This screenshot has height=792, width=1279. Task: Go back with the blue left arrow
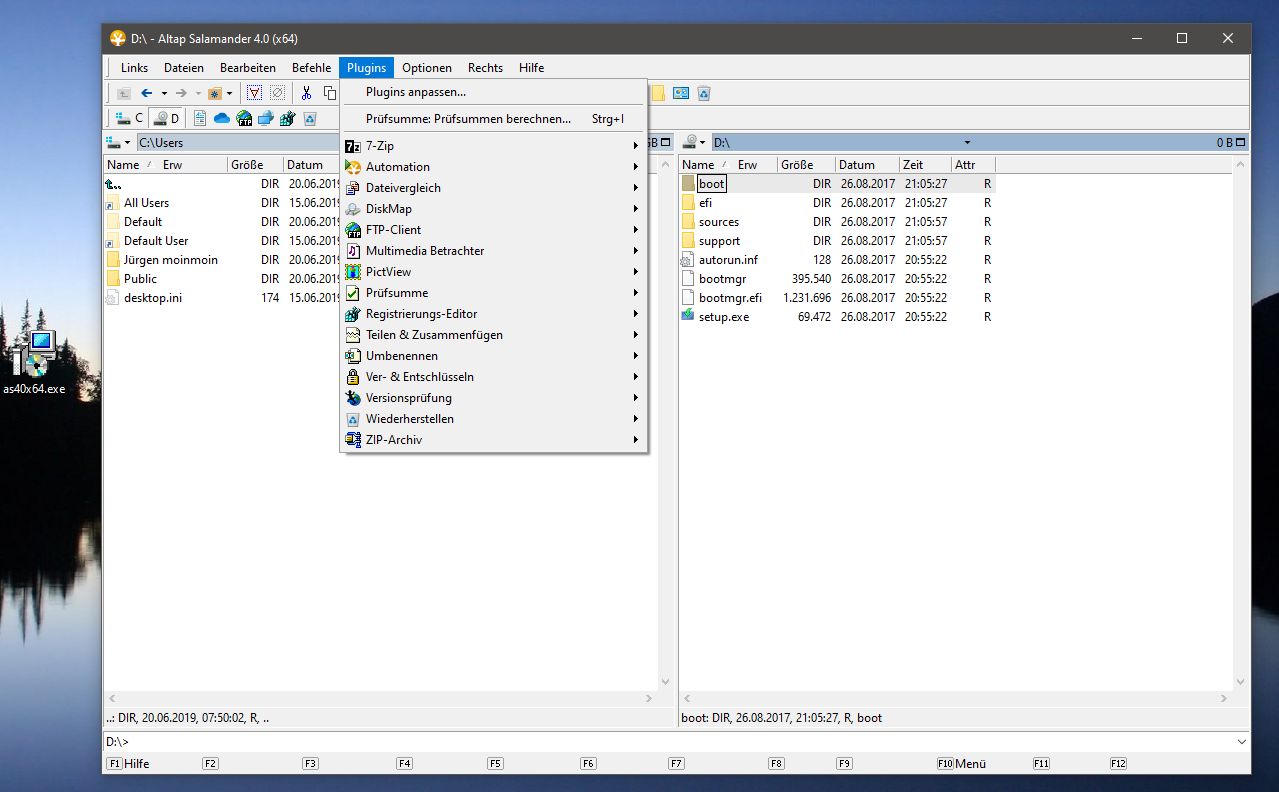pos(147,93)
